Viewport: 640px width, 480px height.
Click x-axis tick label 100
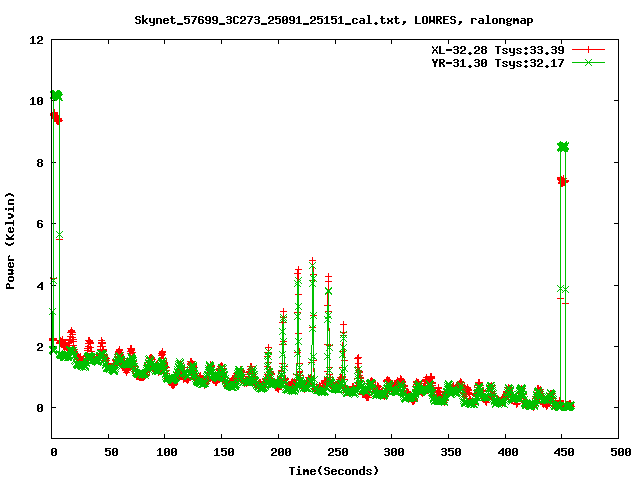tap(165, 452)
